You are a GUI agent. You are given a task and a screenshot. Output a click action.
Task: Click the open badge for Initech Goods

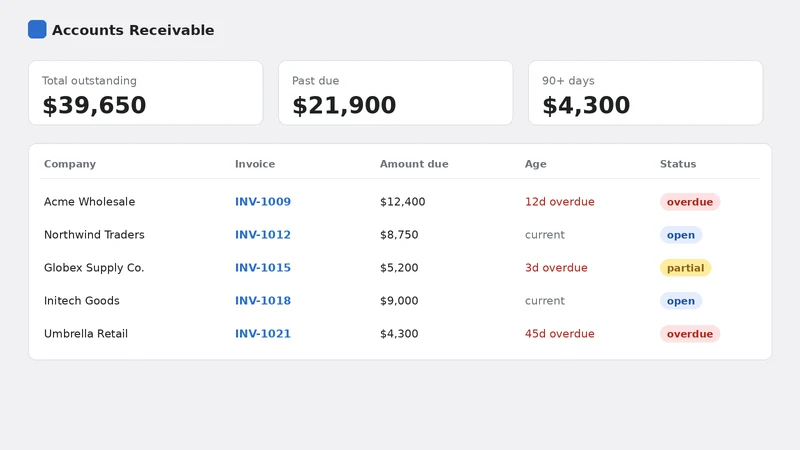[681, 301]
